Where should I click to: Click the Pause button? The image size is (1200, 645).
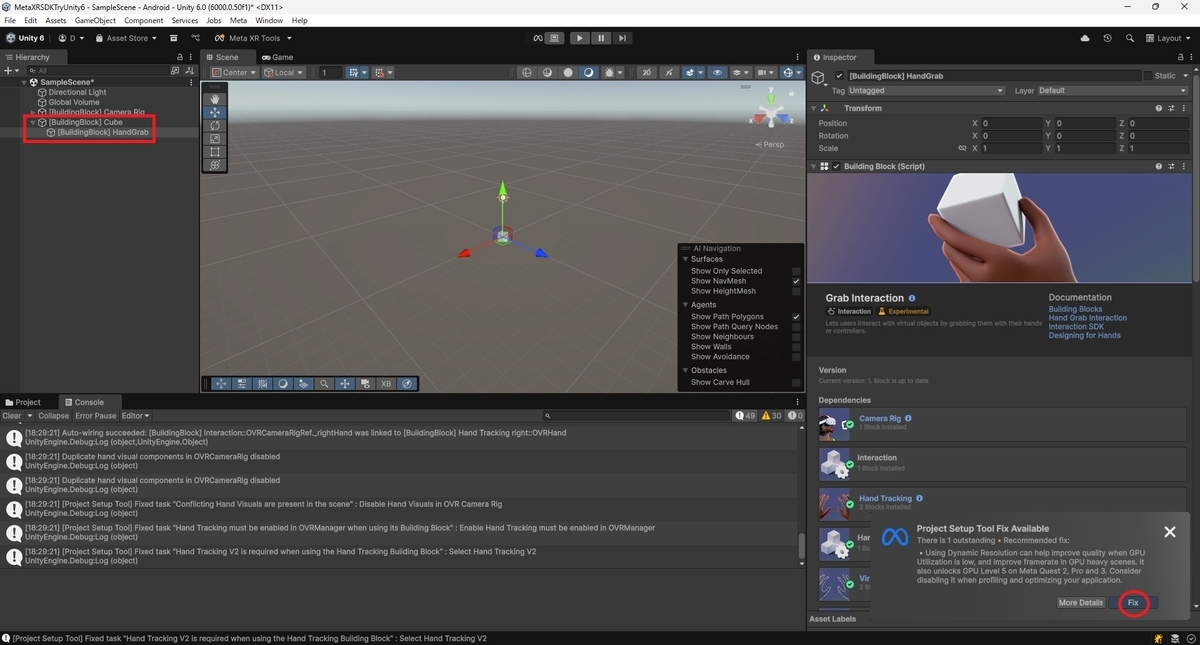coord(601,38)
